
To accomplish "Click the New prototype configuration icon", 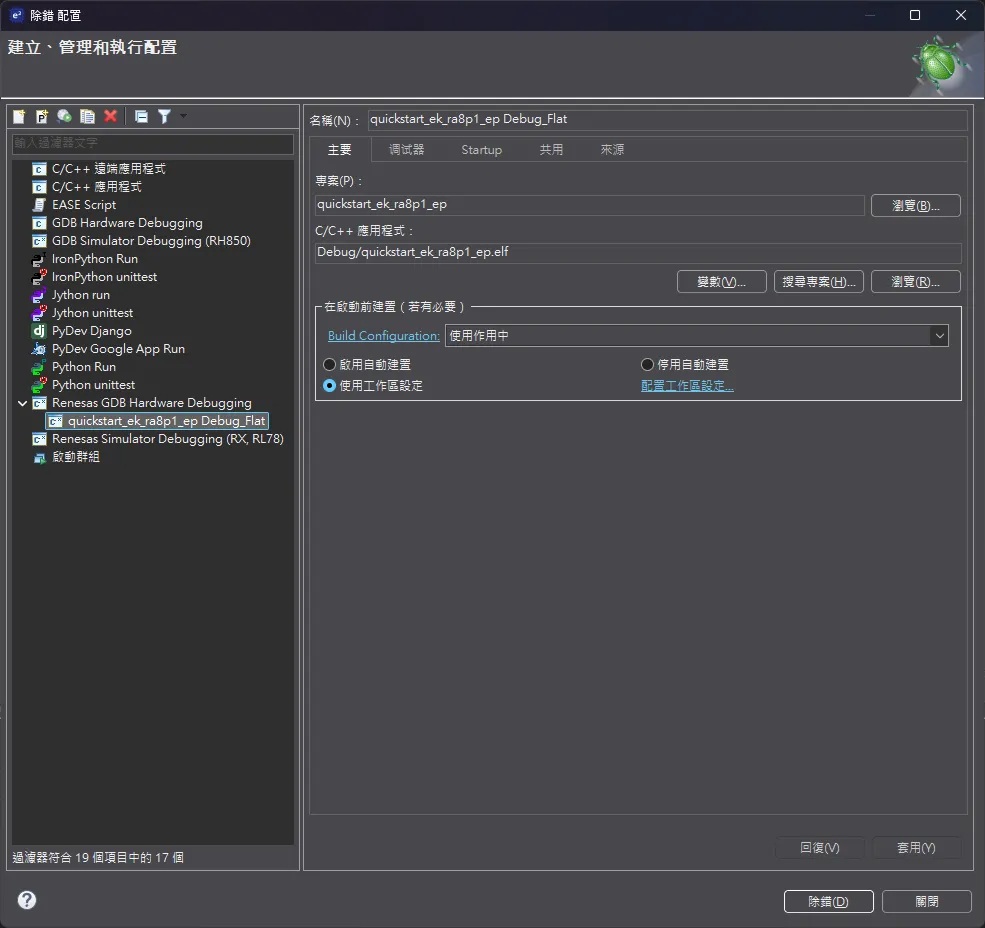I will tap(42, 116).
